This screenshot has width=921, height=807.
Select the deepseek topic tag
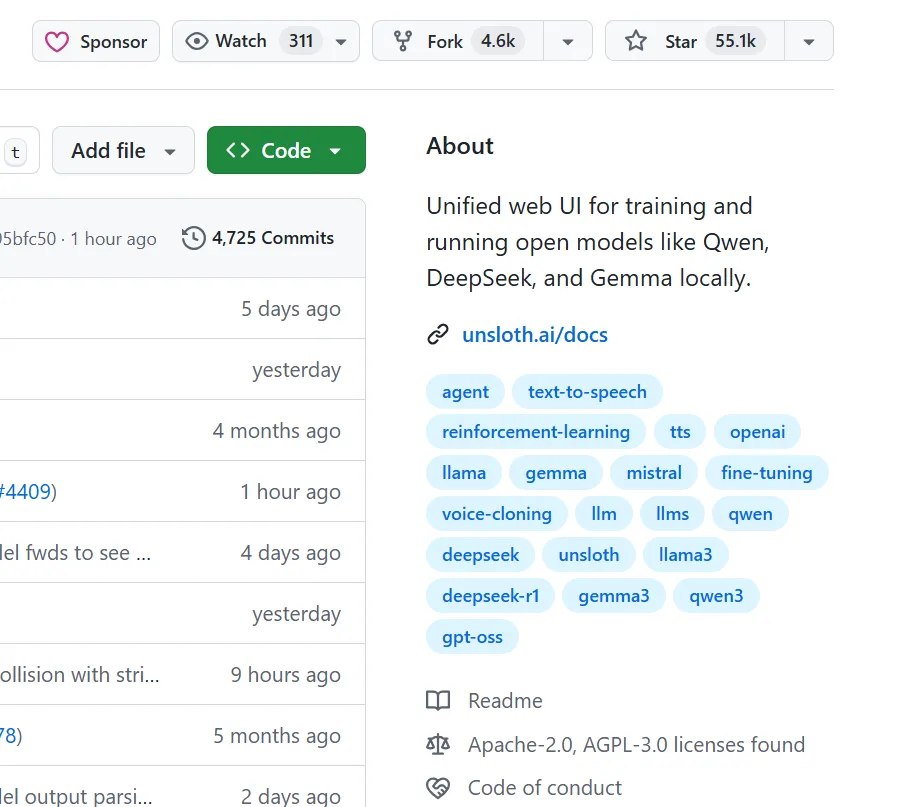point(480,554)
